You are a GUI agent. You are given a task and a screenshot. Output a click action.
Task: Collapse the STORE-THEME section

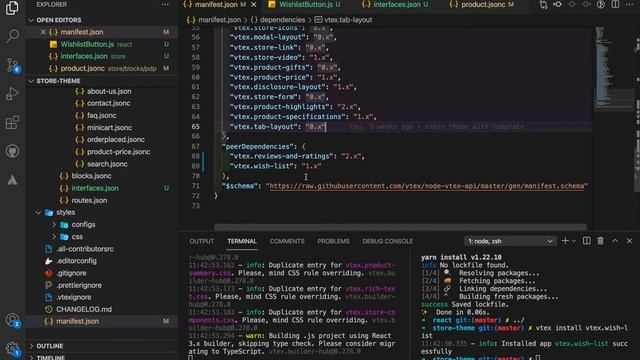tap(31, 81)
